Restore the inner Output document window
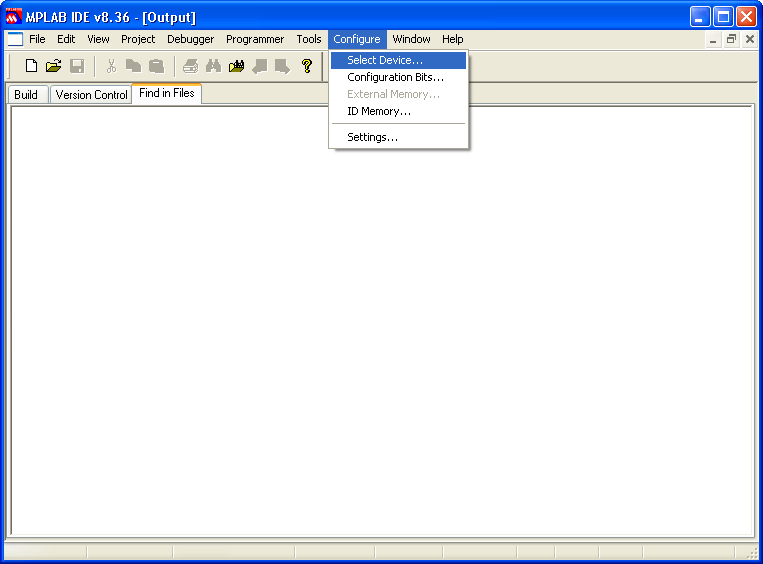Viewport: 763px width, 564px height. (731, 39)
